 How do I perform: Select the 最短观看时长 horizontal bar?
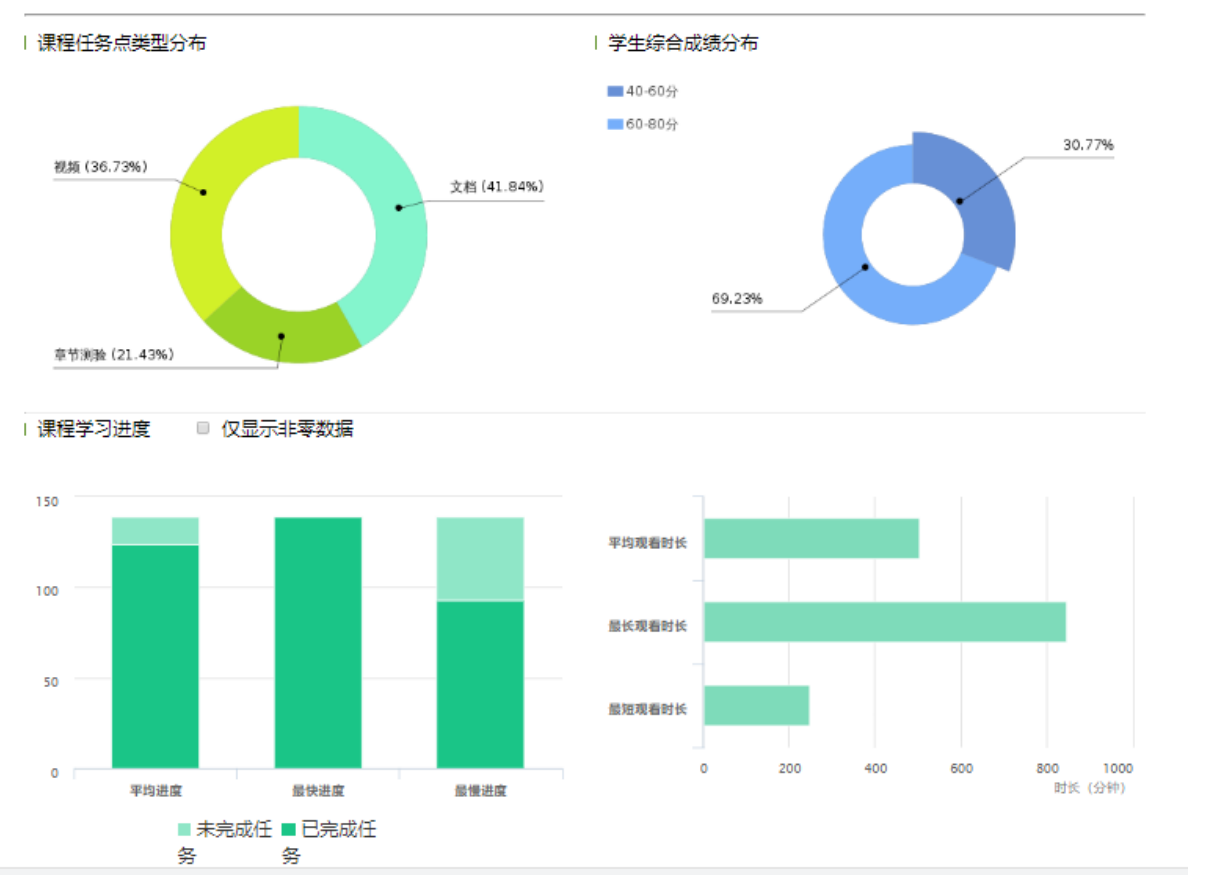[756, 705]
